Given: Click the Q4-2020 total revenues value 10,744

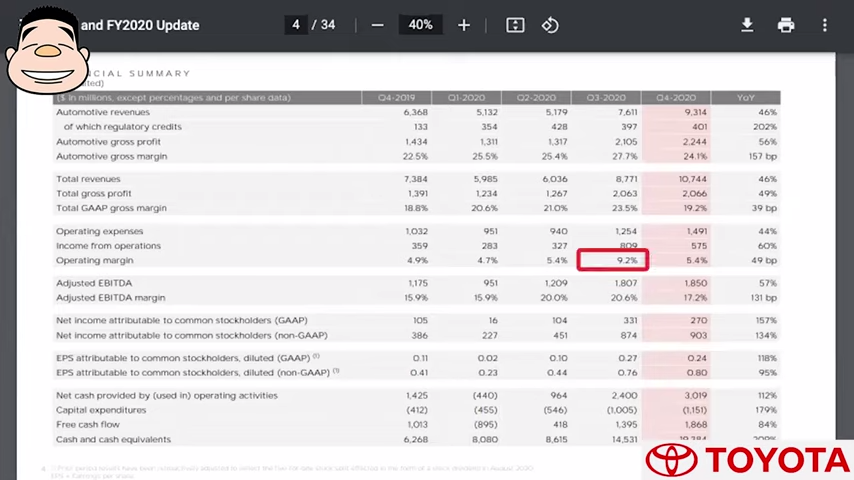Looking at the screenshot, I should pyautogui.click(x=691, y=179).
